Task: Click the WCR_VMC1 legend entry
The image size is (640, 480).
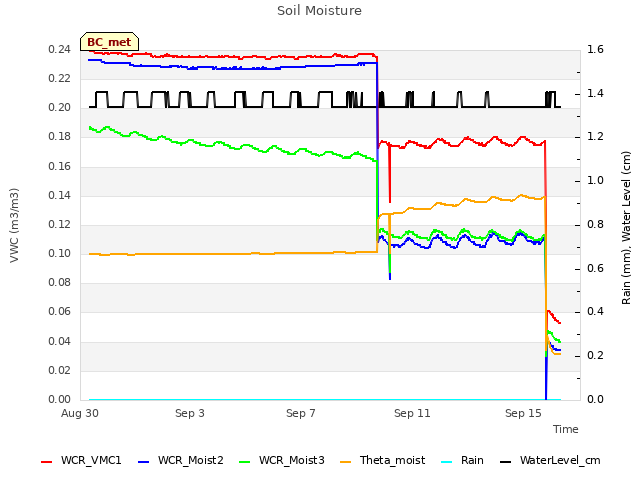Action: (81, 460)
